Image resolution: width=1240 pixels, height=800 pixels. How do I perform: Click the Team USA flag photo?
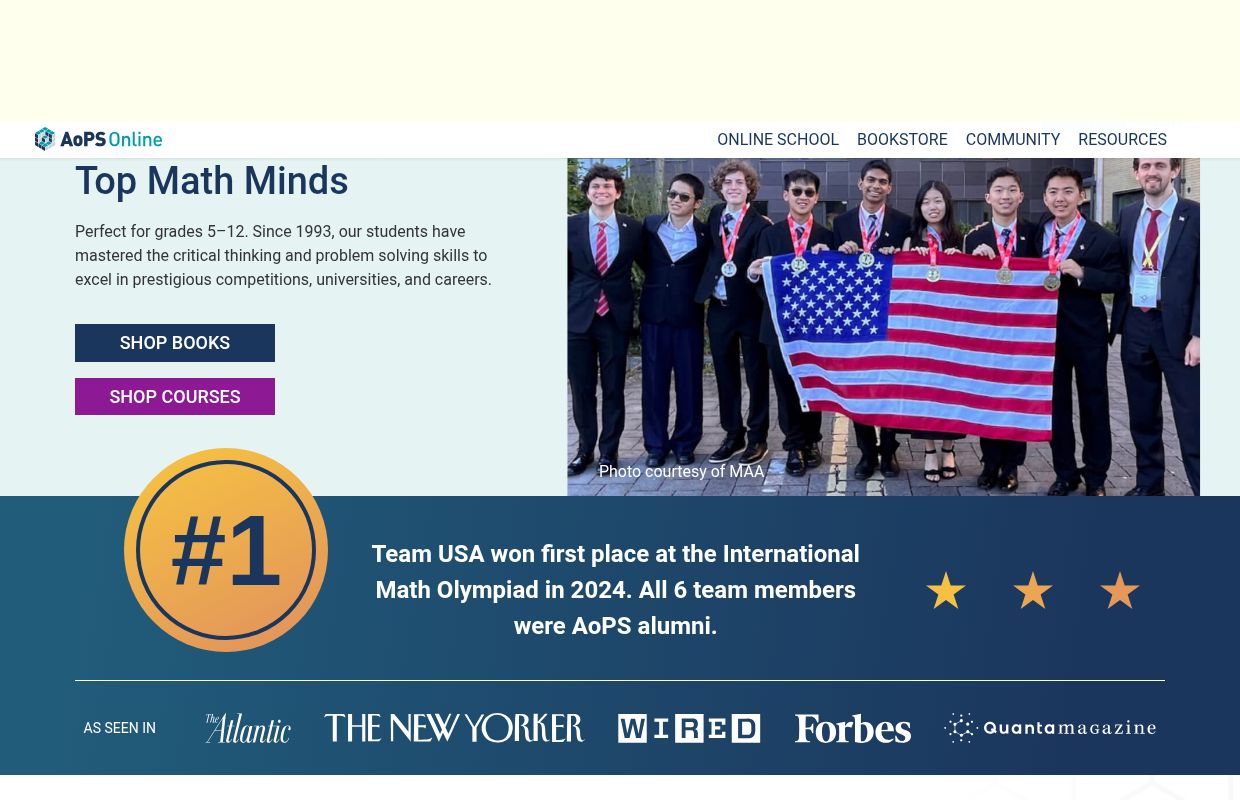coord(883,327)
